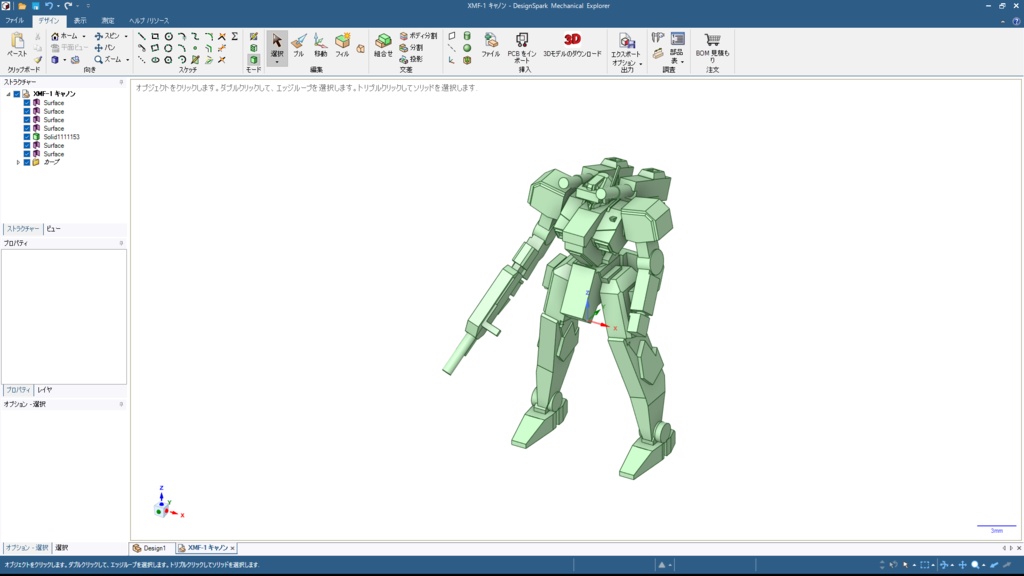Click the ボディ分割 (Split Body) tool
The height and width of the screenshot is (576, 1024).
[x=418, y=36]
